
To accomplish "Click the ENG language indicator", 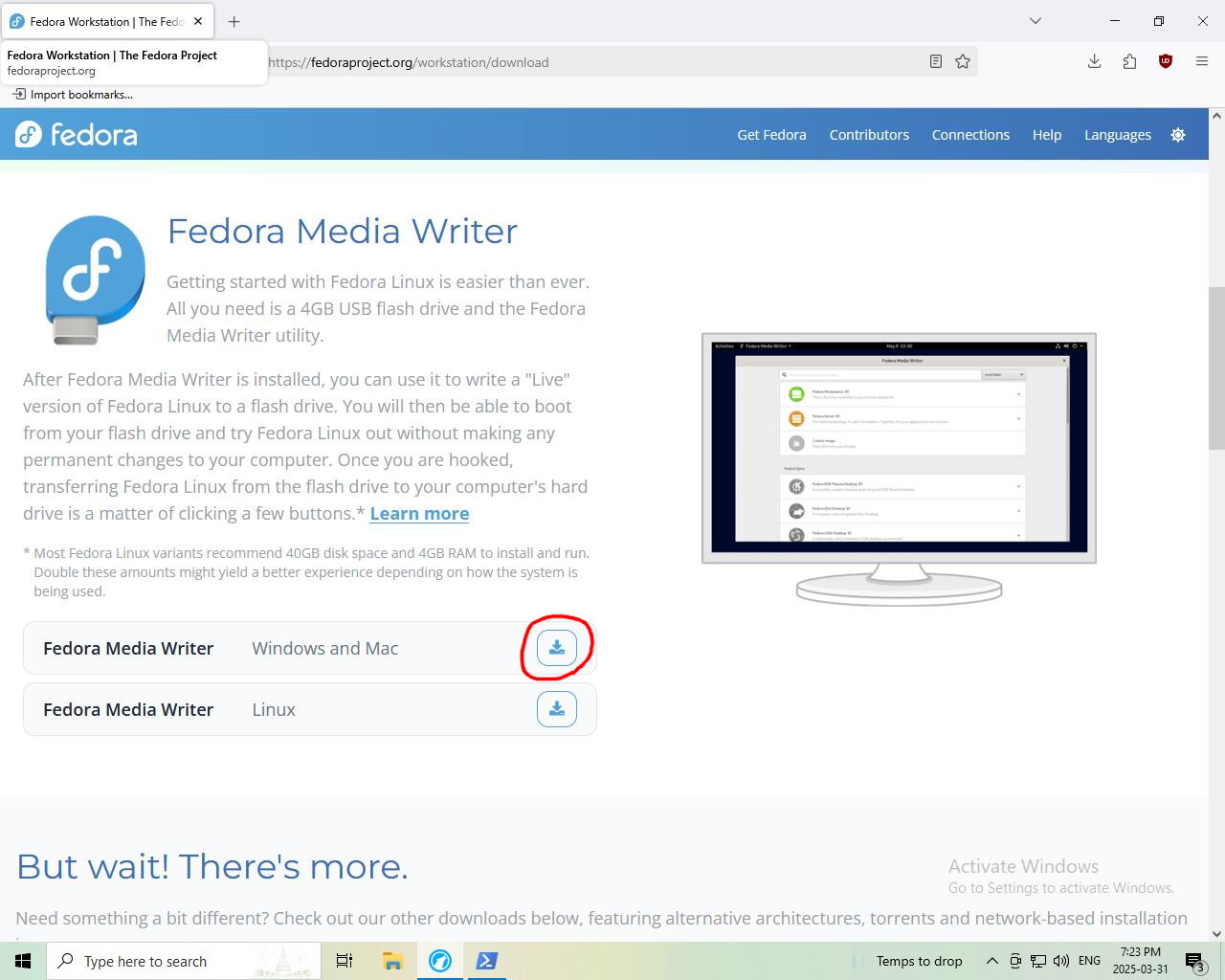I will 1089,961.
